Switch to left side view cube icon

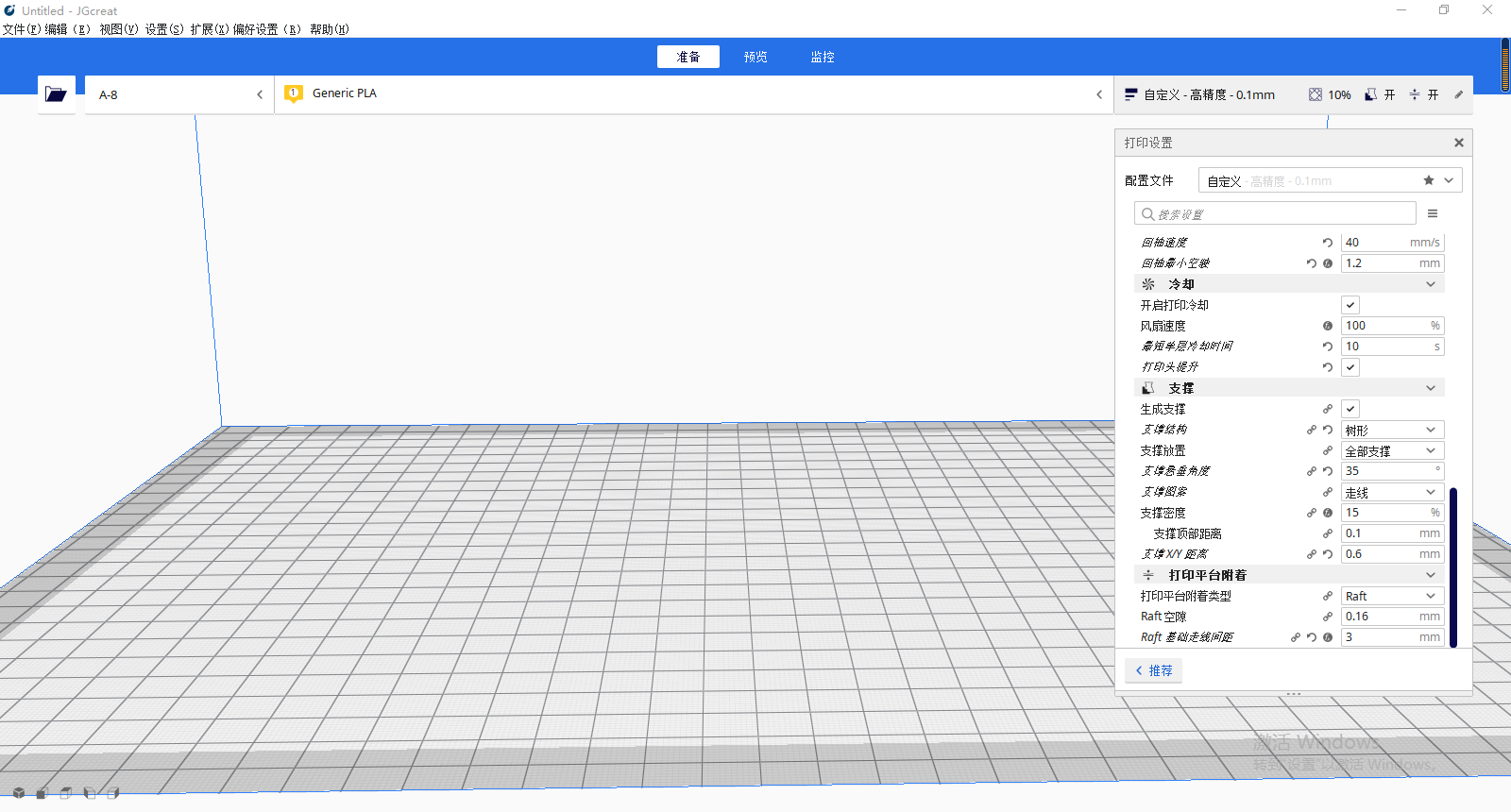coord(90,793)
